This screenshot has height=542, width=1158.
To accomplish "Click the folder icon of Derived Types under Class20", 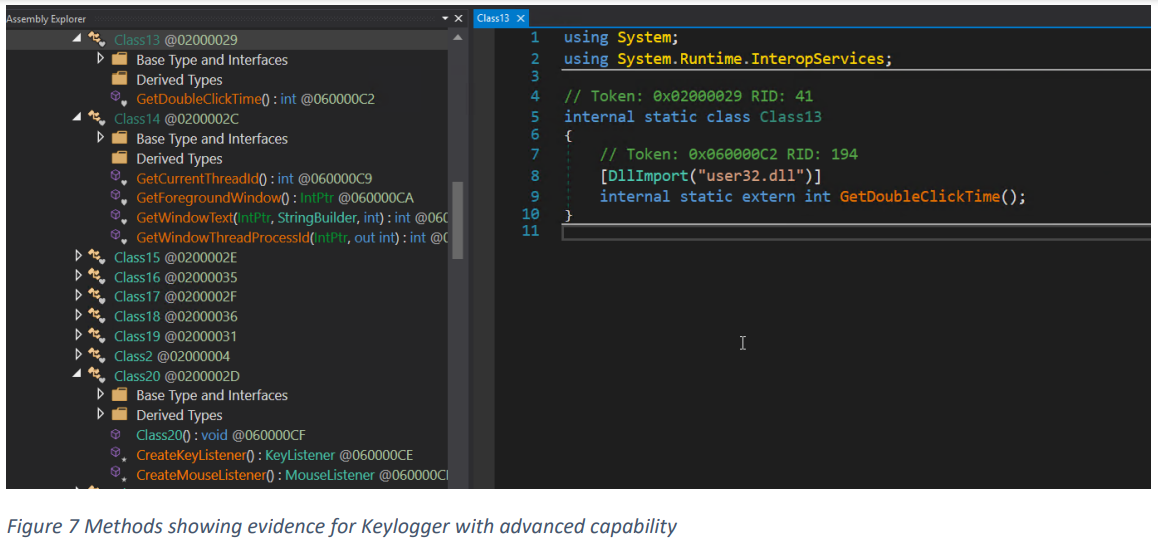I will [119, 415].
